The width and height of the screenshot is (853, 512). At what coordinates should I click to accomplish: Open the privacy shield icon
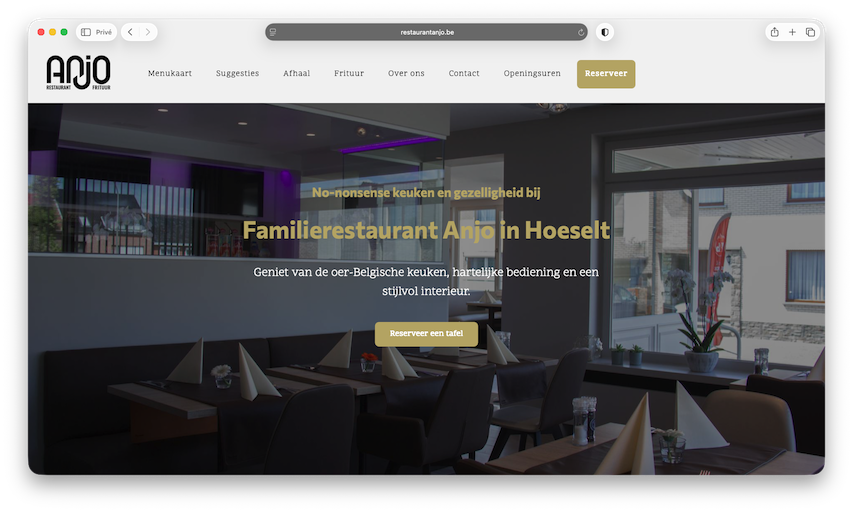(x=604, y=32)
